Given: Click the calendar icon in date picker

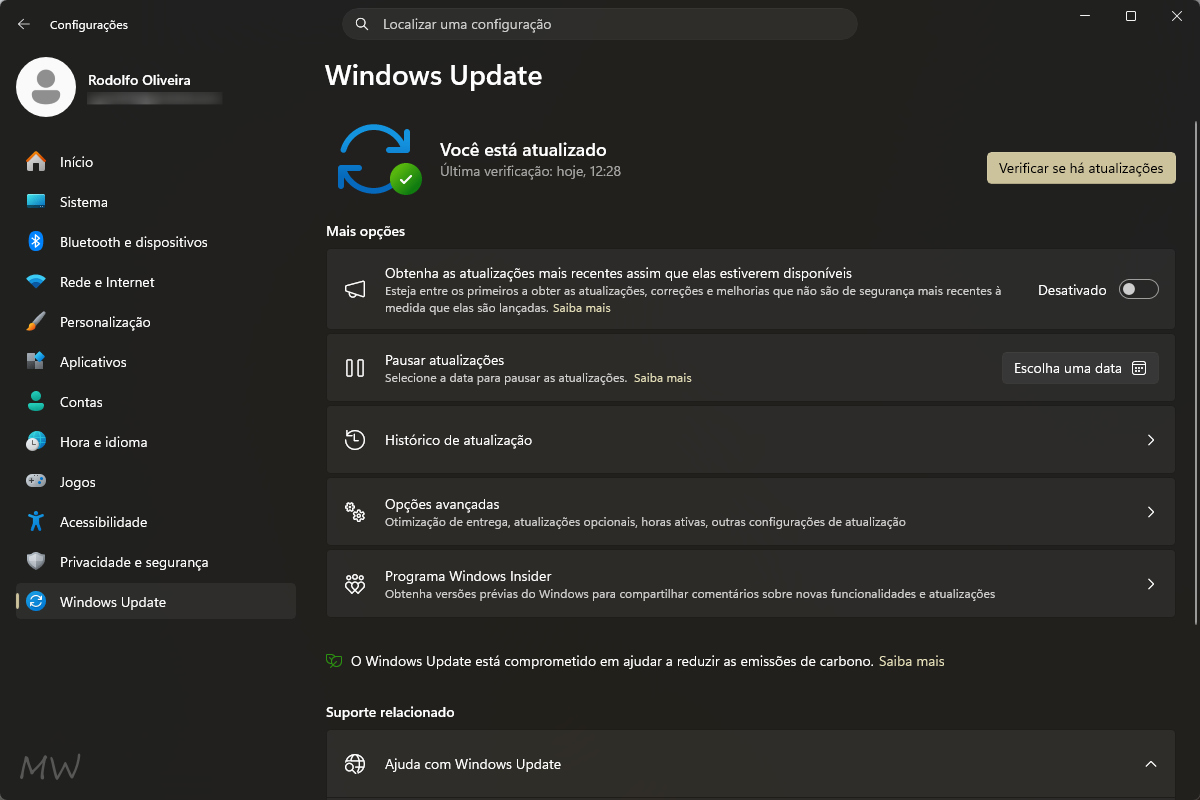Looking at the screenshot, I should 1138,368.
